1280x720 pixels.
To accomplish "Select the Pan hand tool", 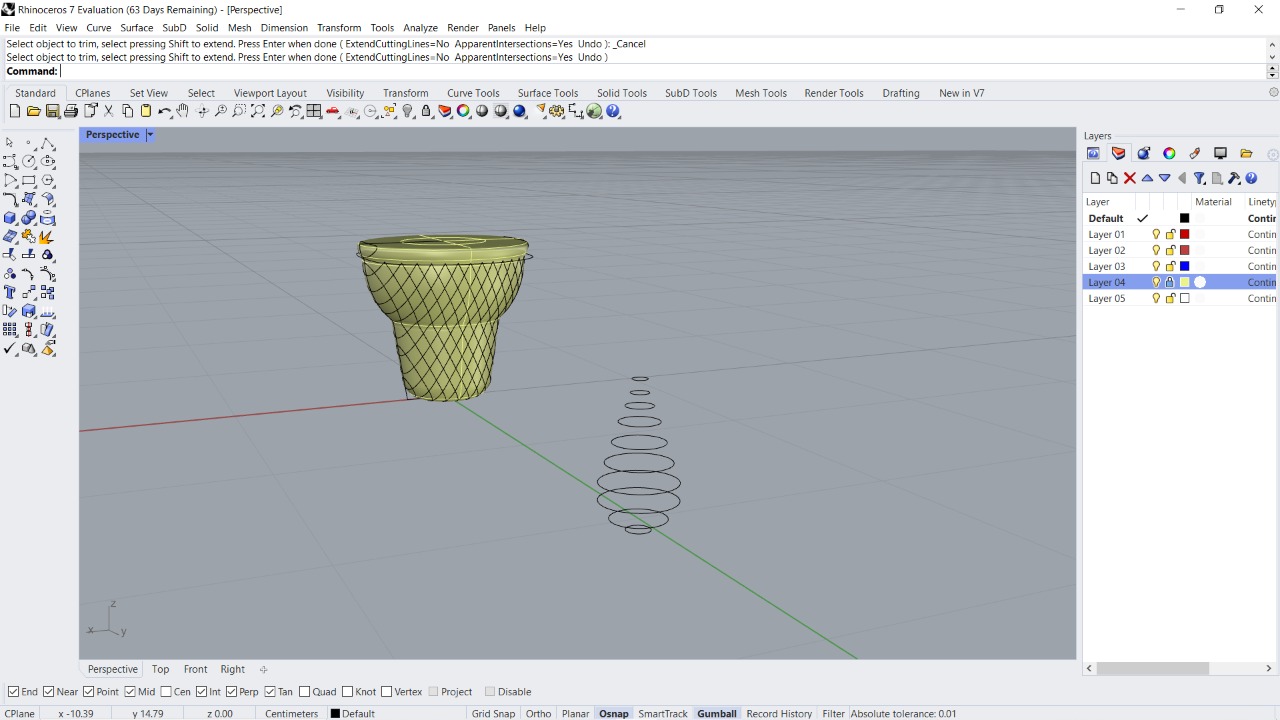I will coord(183,111).
